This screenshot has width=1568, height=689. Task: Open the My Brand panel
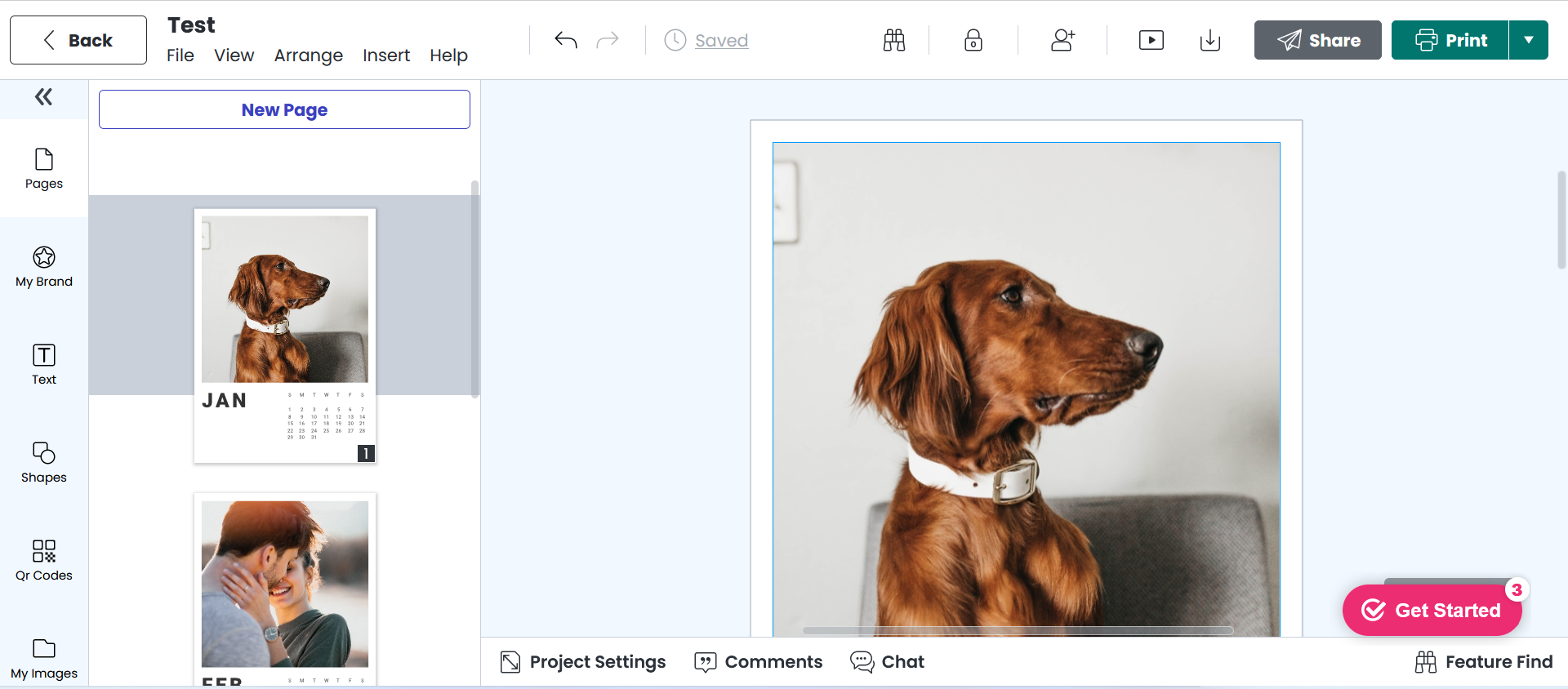(44, 266)
